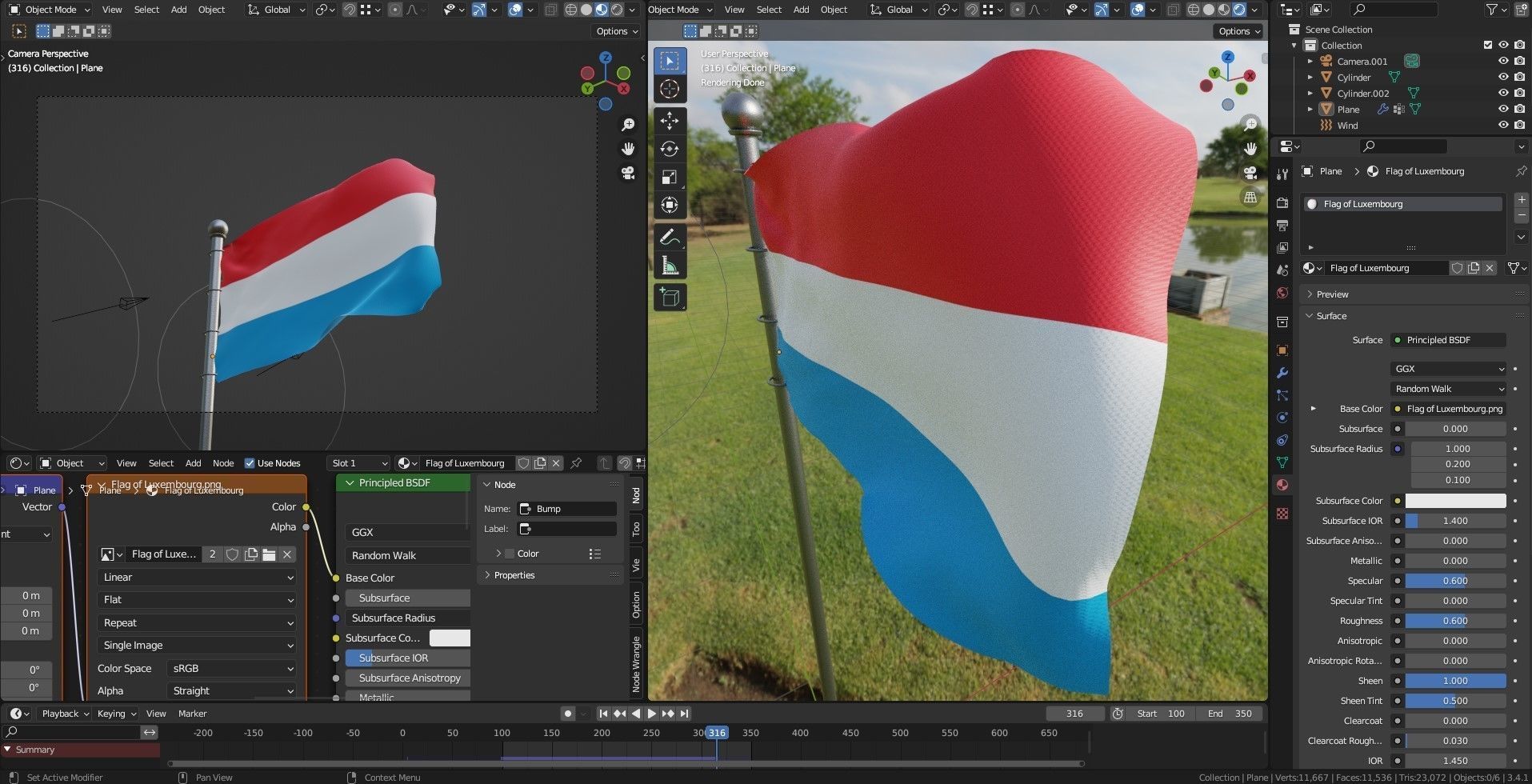This screenshot has width=1532, height=784.
Task: Select the Move tool in the viewport toolbar
Action: (670, 121)
